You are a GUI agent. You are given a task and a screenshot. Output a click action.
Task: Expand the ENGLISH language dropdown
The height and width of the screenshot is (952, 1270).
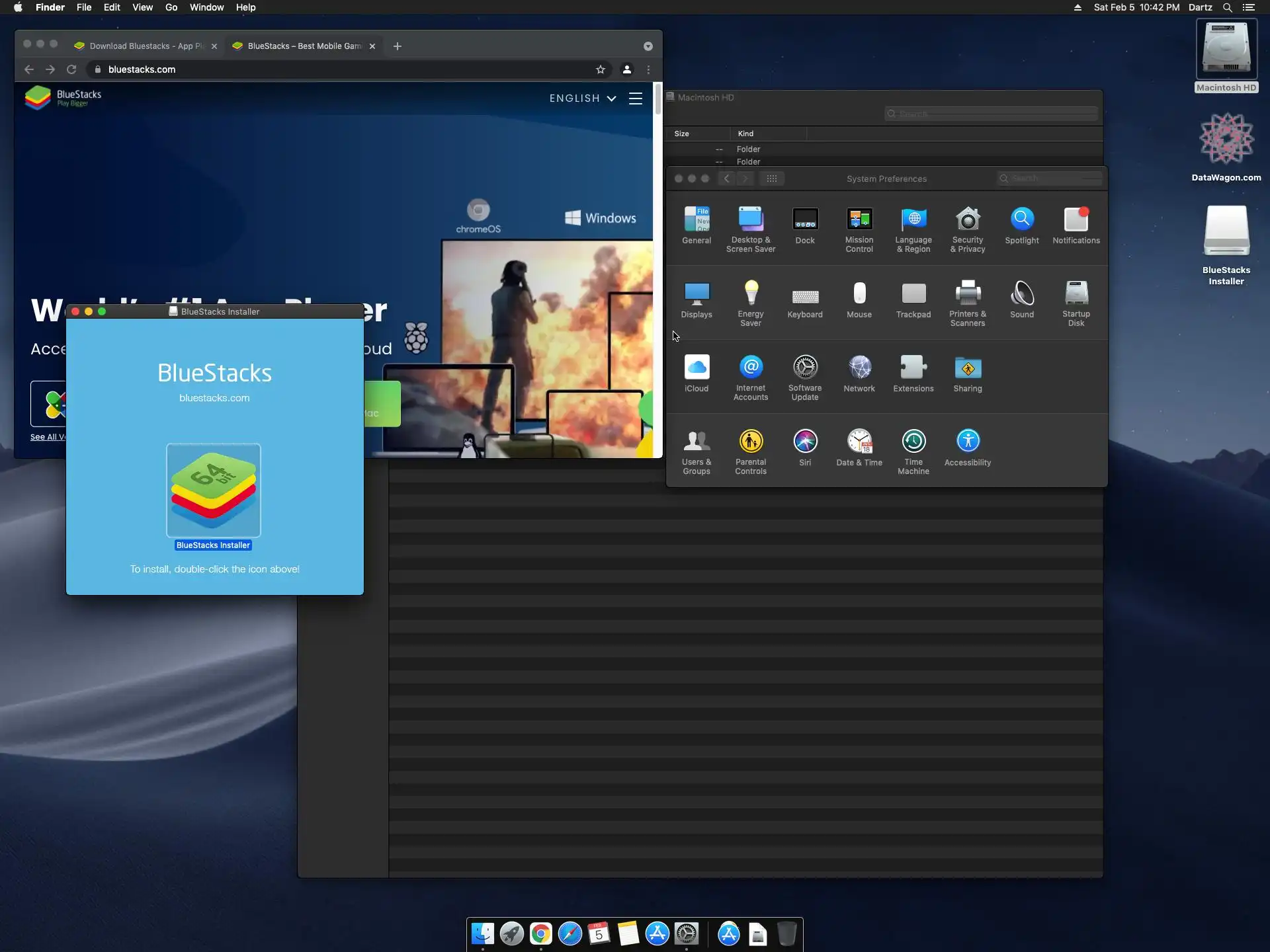tap(582, 99)
